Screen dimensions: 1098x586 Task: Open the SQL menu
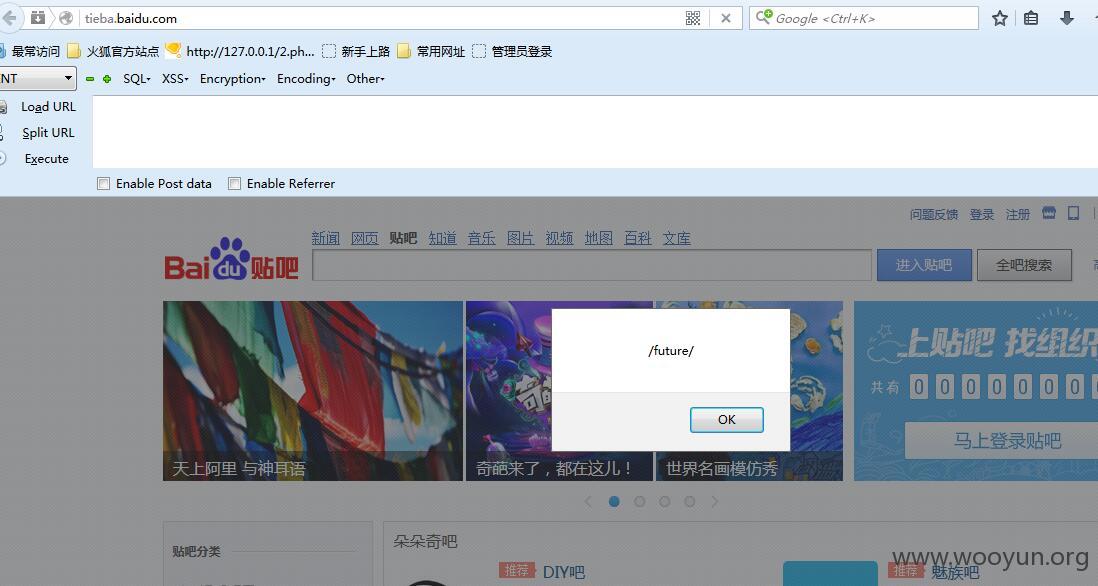[137, 78]
